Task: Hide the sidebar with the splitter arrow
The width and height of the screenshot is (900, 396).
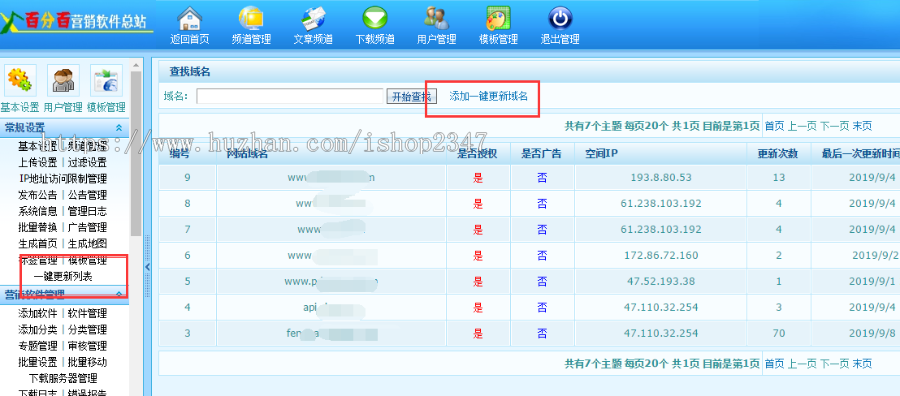Action: tap(148, 267)
